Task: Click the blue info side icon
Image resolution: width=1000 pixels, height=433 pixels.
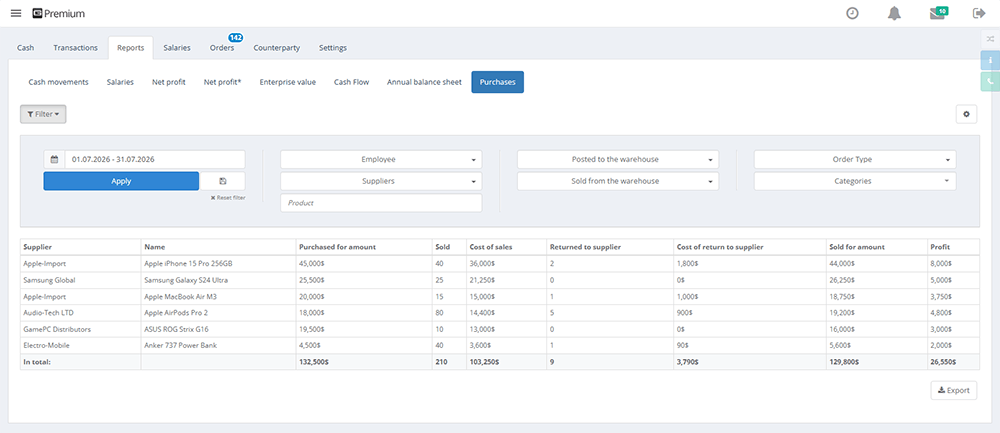Action: tap(990, 60)
